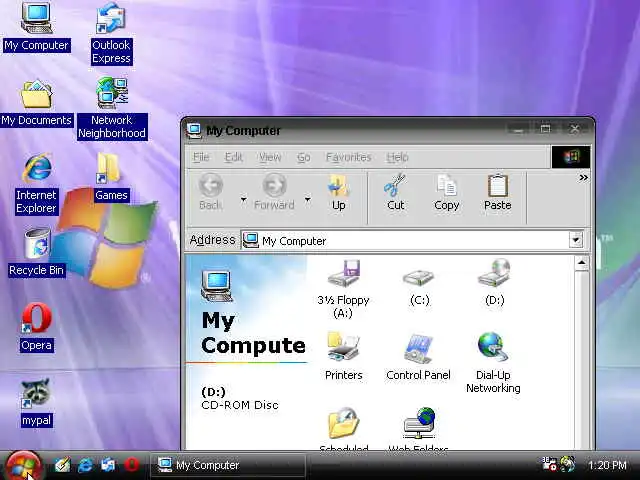Show more toolbar buttons chevron

[x=584, y=178]
